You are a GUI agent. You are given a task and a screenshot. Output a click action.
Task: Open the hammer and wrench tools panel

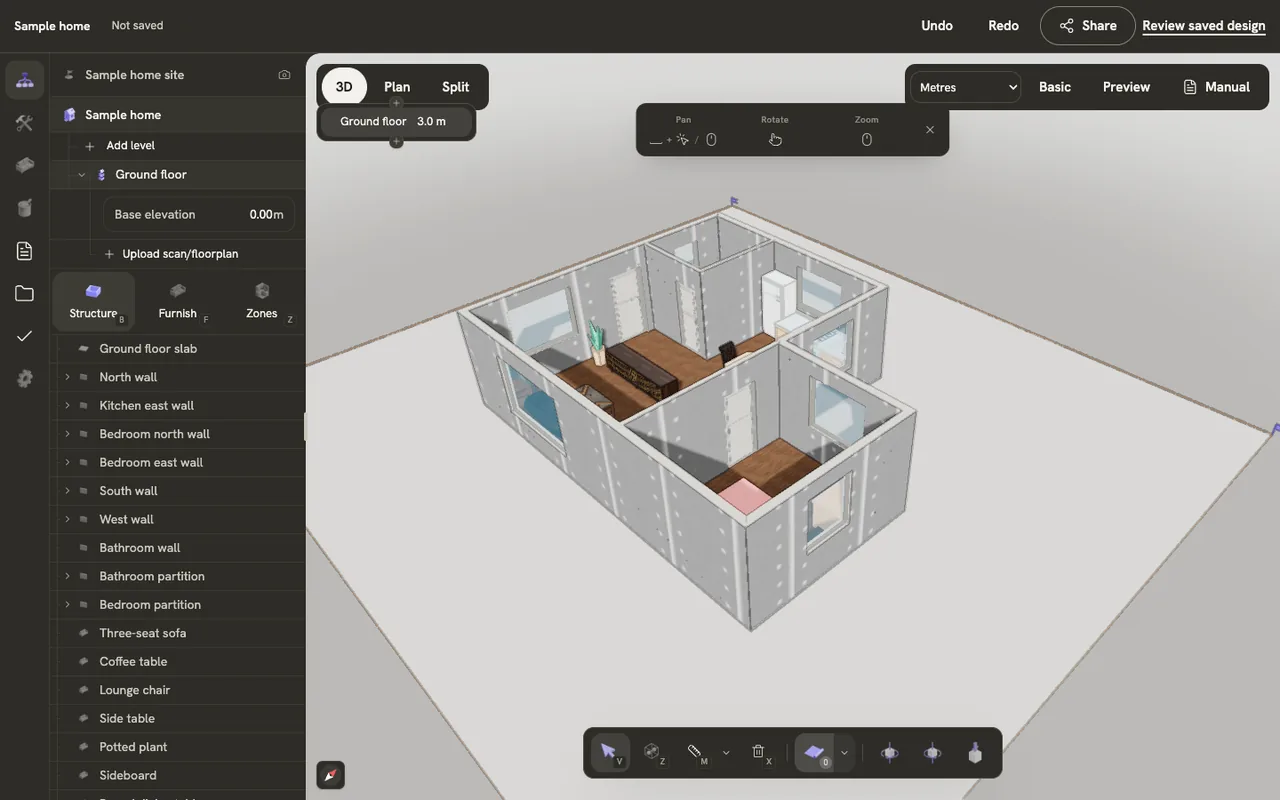click(25, 123)
